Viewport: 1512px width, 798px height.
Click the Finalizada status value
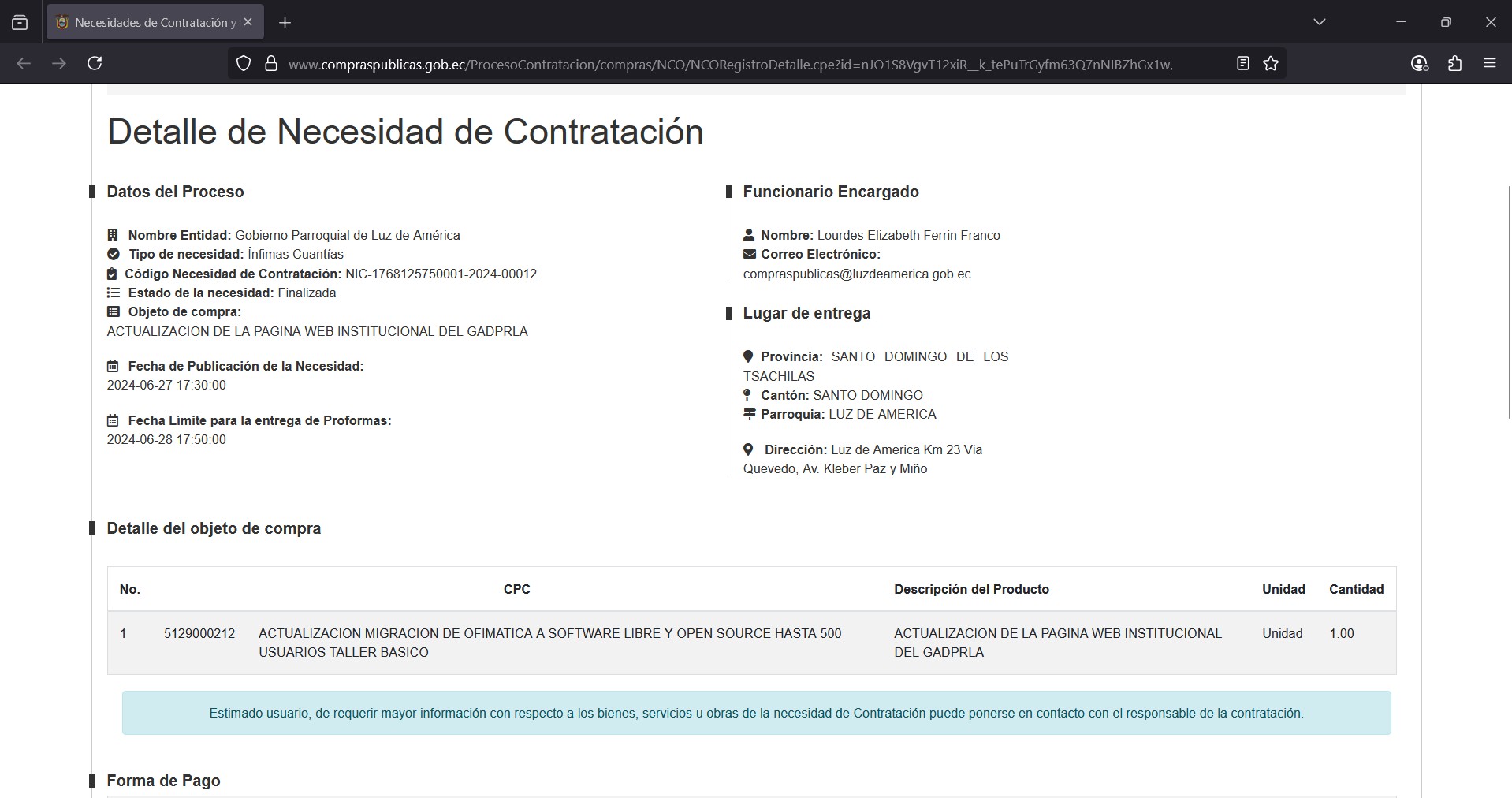307,293
